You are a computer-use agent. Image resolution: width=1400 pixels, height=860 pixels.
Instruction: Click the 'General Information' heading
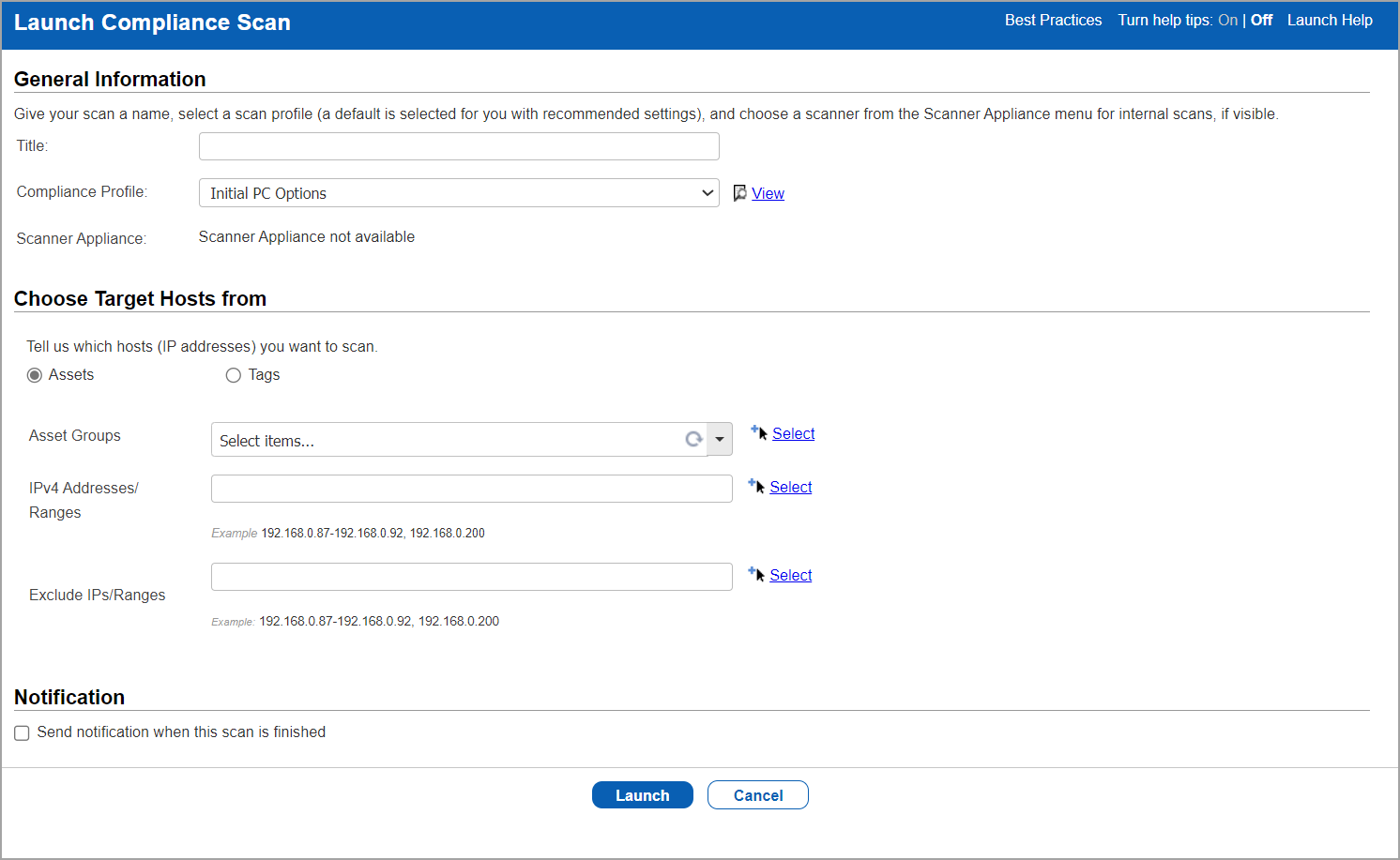click(x=110, y=79)
